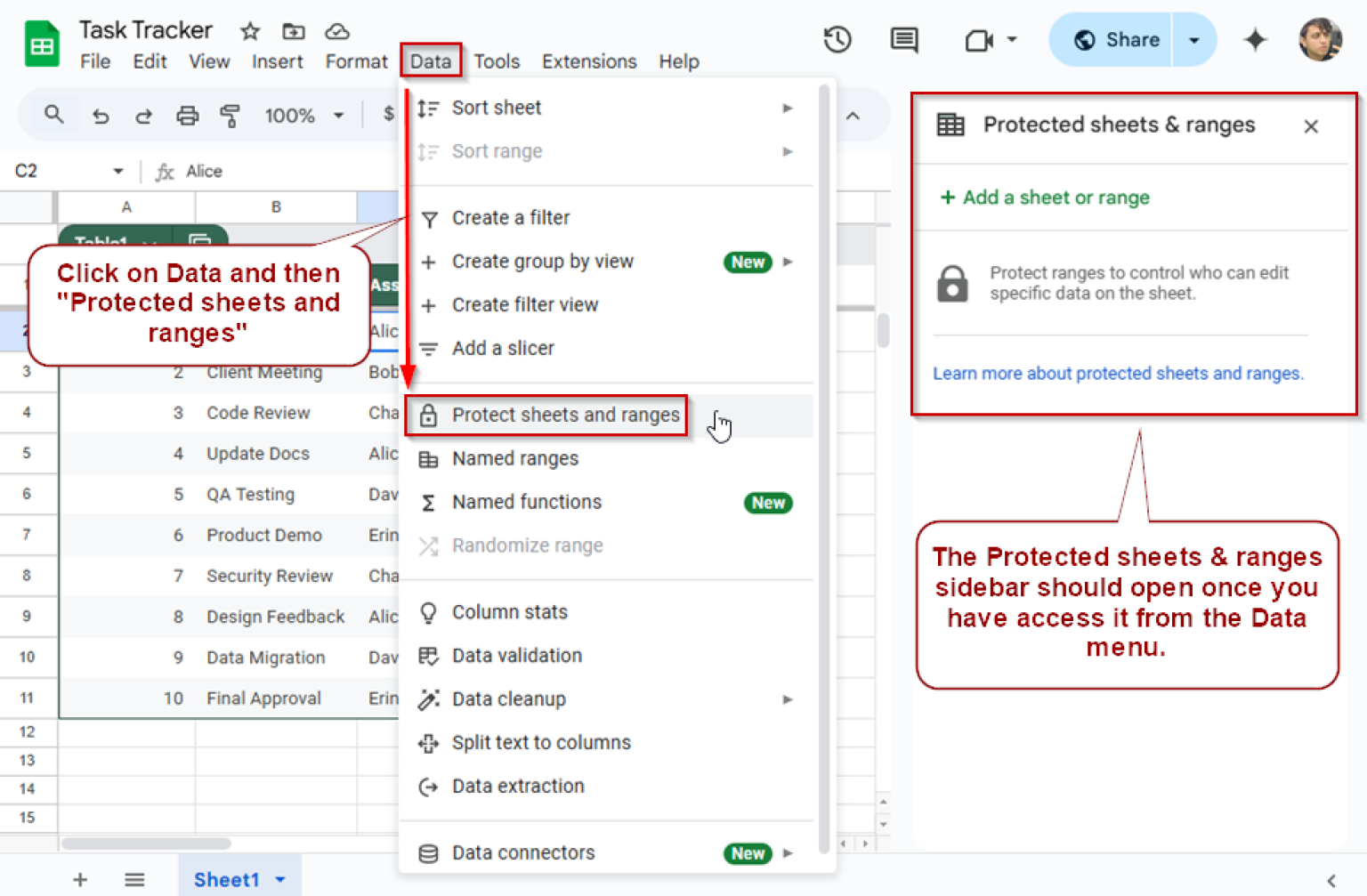Start a video call from the camera icon
Viewport: 1367px width, 896px height.
tap(978, 39)
